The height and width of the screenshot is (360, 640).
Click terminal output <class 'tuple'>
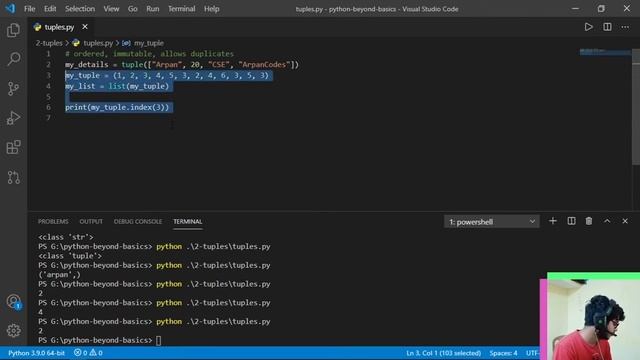tap(70, 256)
